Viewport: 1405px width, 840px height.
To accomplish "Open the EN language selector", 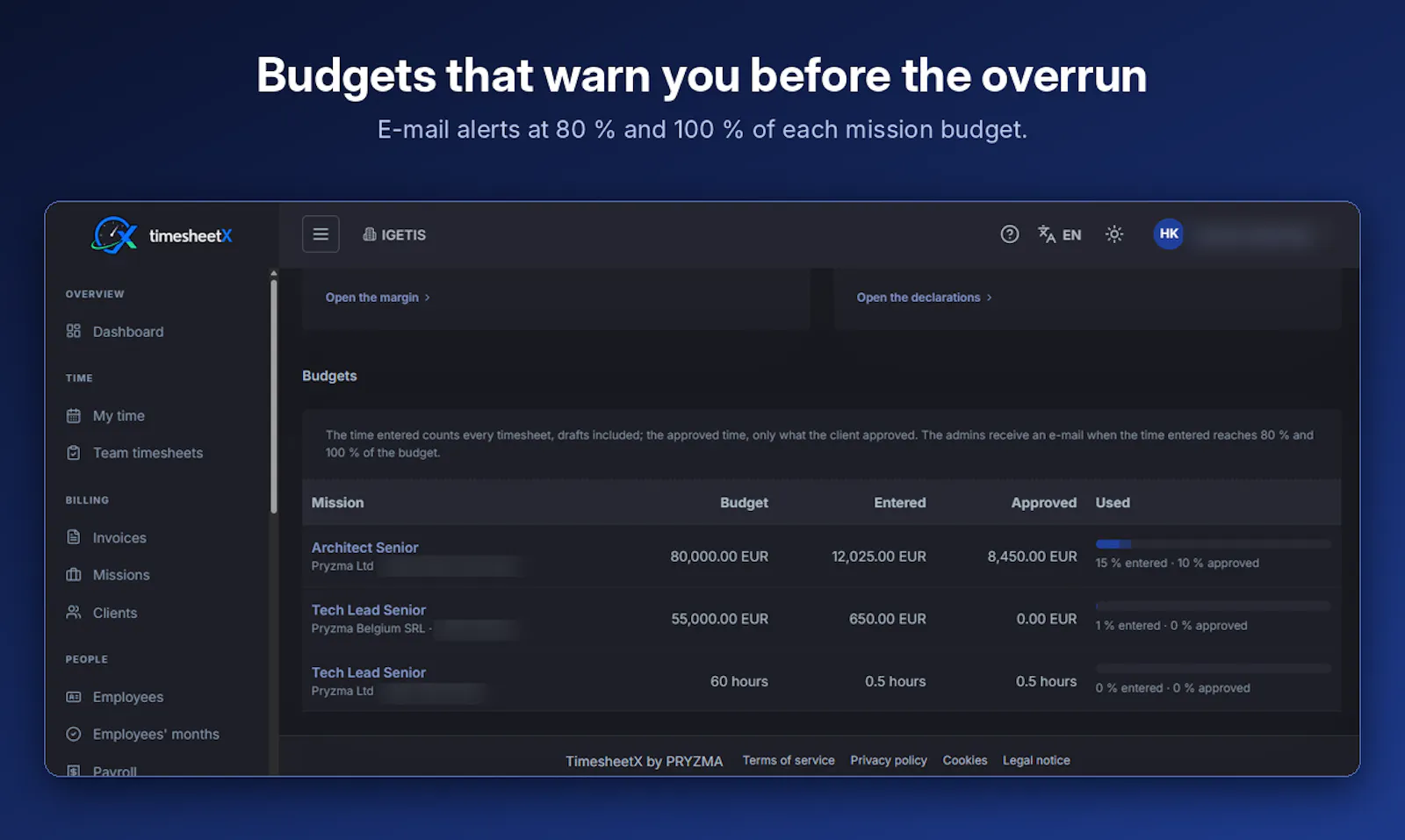I will click(1060, 234).
